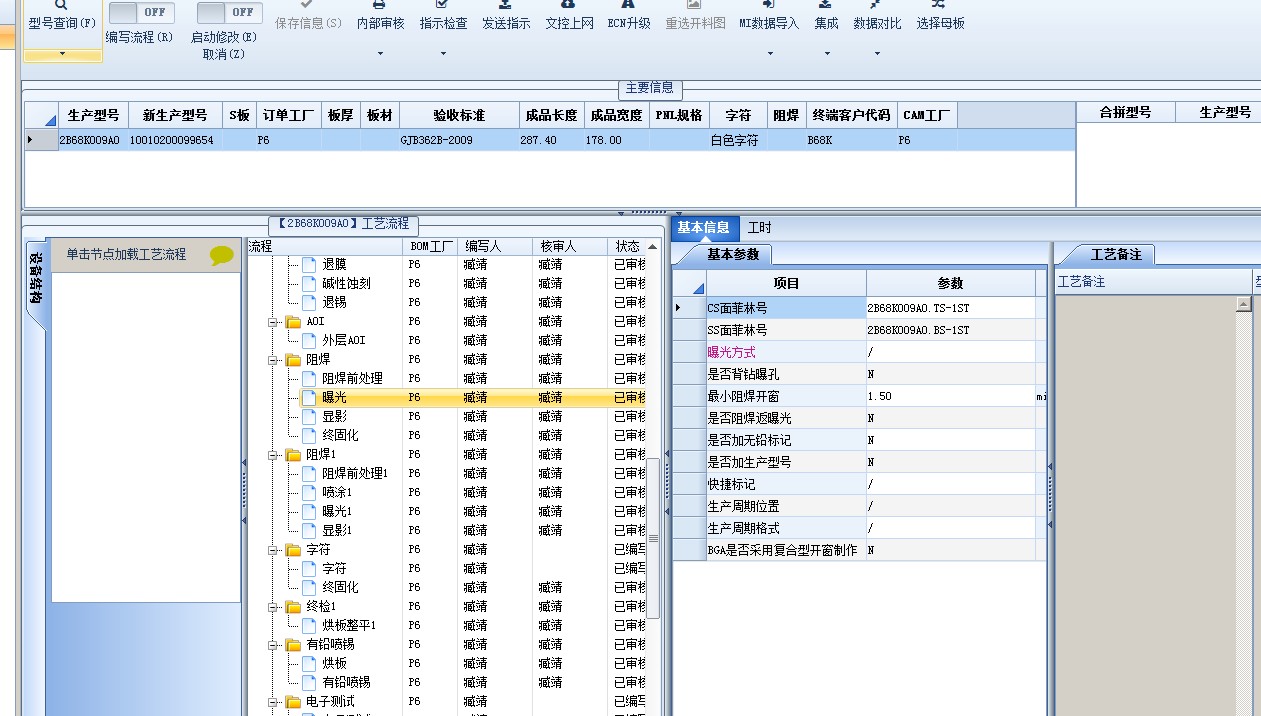Screen dimensions: 1261x716
Task: Click the 发送指示 toolbar icon
Action: tap(506, 16)
